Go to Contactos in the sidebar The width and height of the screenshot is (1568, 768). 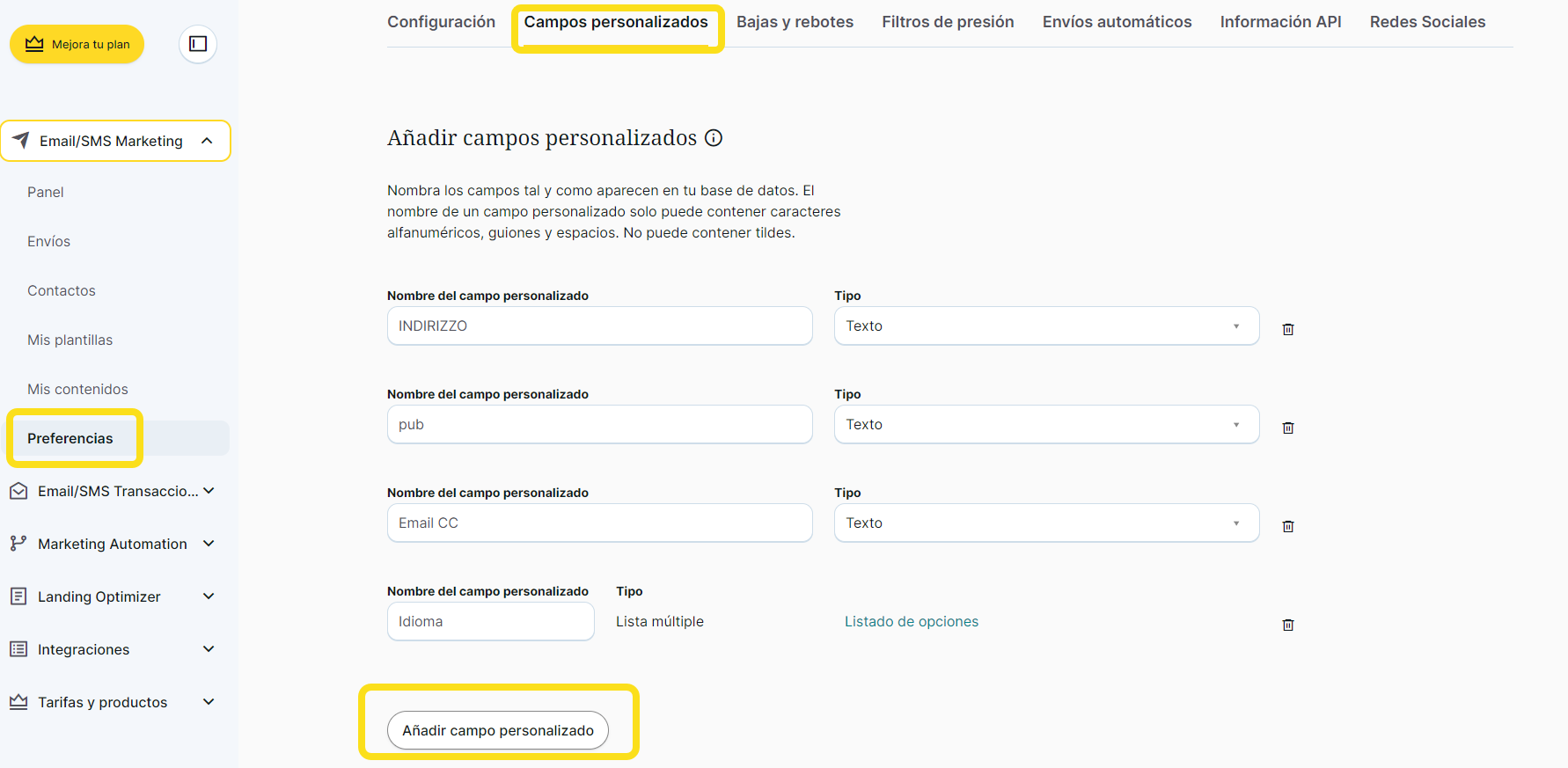[x=62, y=290]
